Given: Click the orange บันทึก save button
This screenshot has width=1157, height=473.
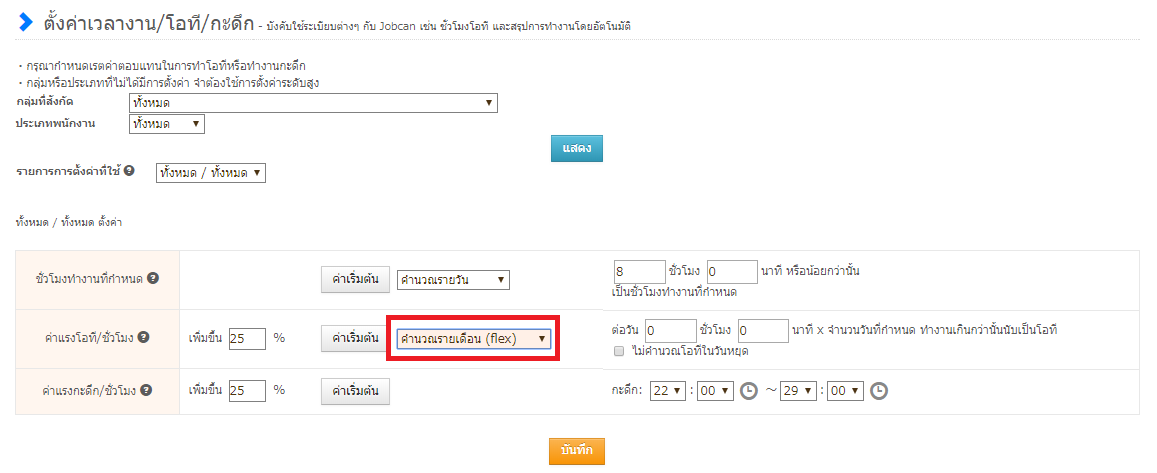Looking at the screenshot, I should 577,451.
